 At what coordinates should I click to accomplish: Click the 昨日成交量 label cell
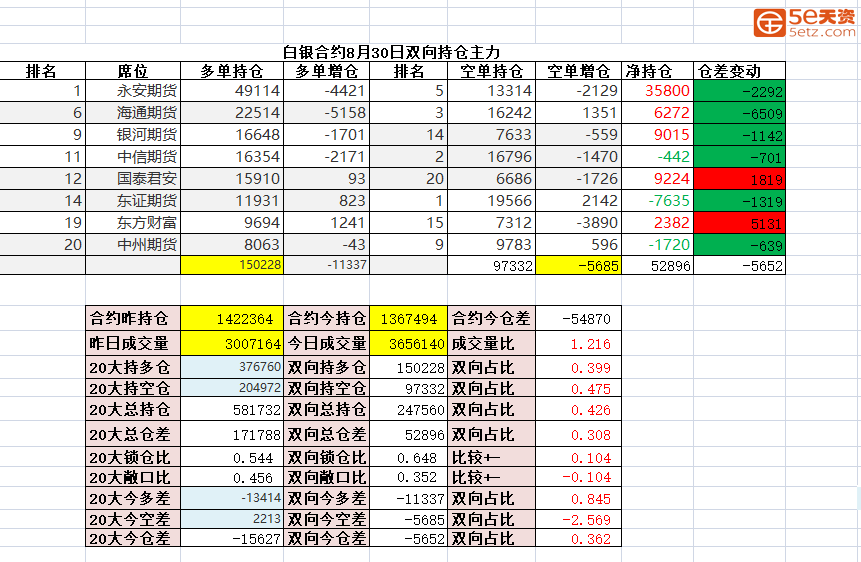click(x=133, y=343)
